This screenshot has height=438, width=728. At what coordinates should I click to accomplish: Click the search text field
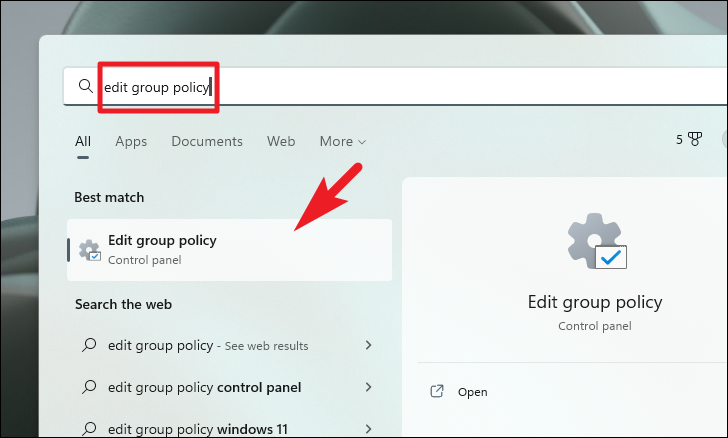pos(395,86)
